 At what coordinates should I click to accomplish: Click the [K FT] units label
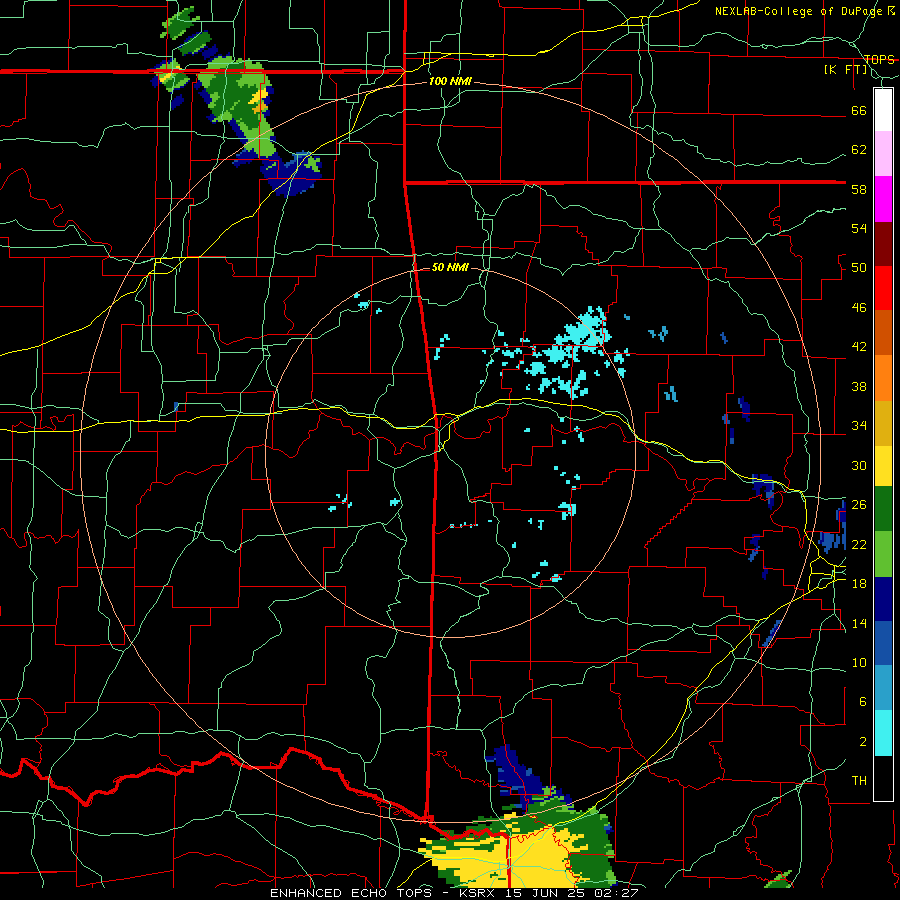[845, 69]
